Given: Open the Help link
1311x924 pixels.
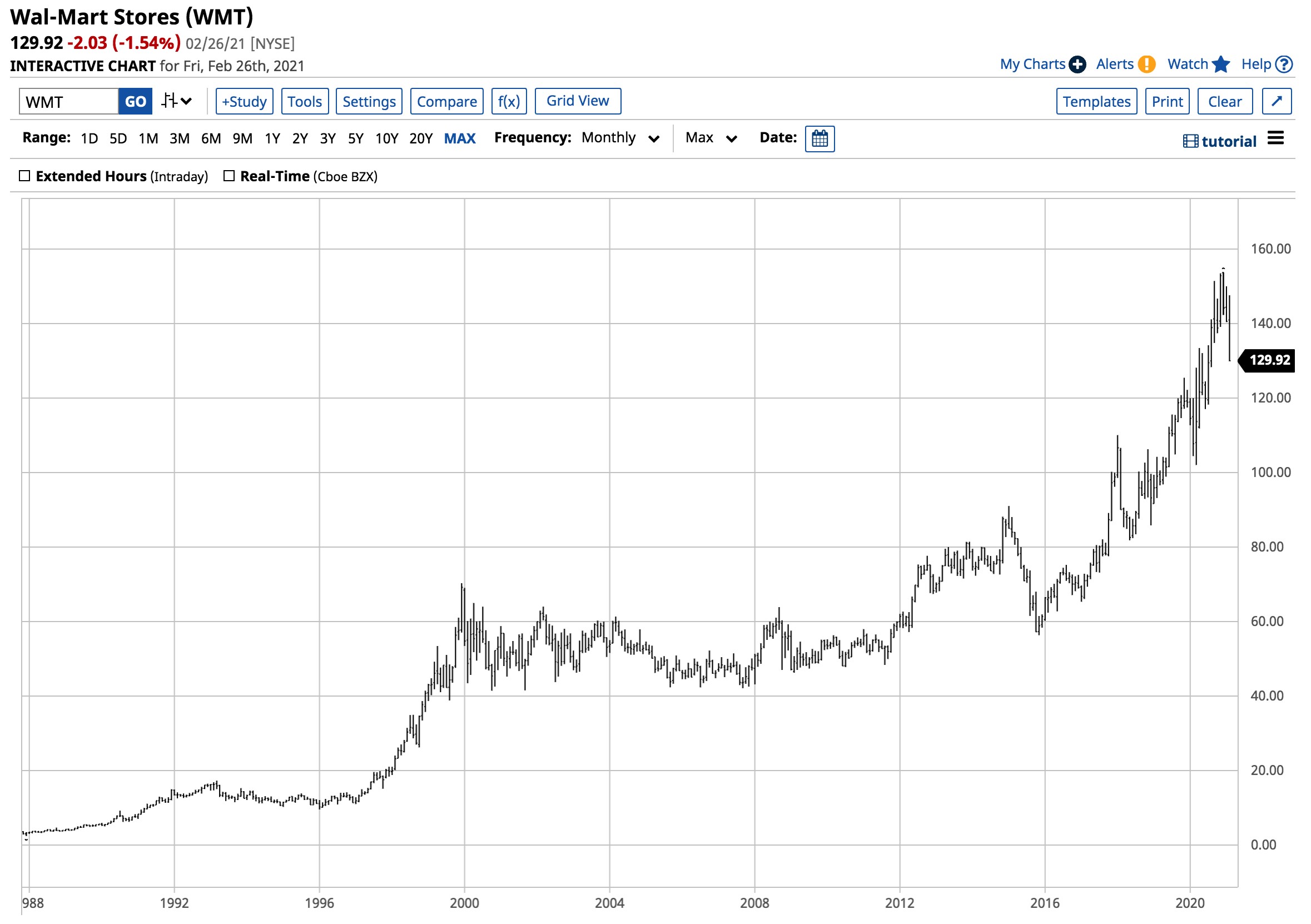Looking at the screenshot, I should [x=1256, y=64].
